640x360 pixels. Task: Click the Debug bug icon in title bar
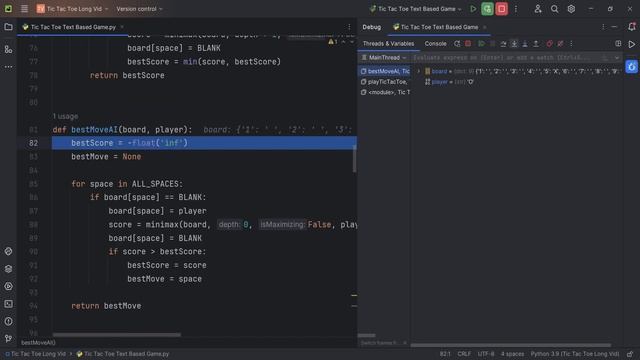(487, 9)
